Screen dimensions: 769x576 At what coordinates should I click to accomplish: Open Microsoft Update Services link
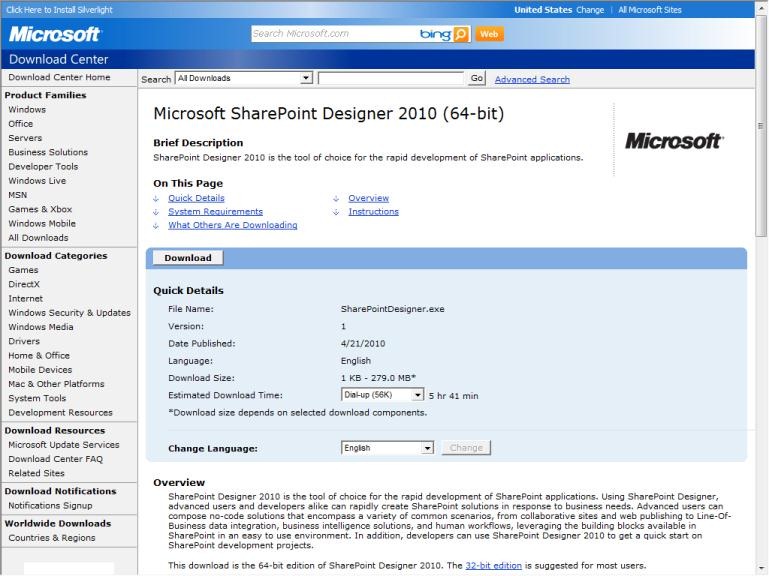[64, 445]
